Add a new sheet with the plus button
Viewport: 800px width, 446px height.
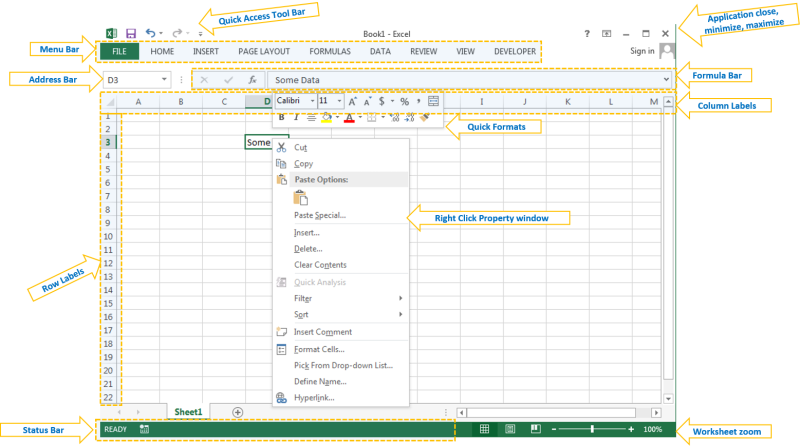(x=237, y=412)
